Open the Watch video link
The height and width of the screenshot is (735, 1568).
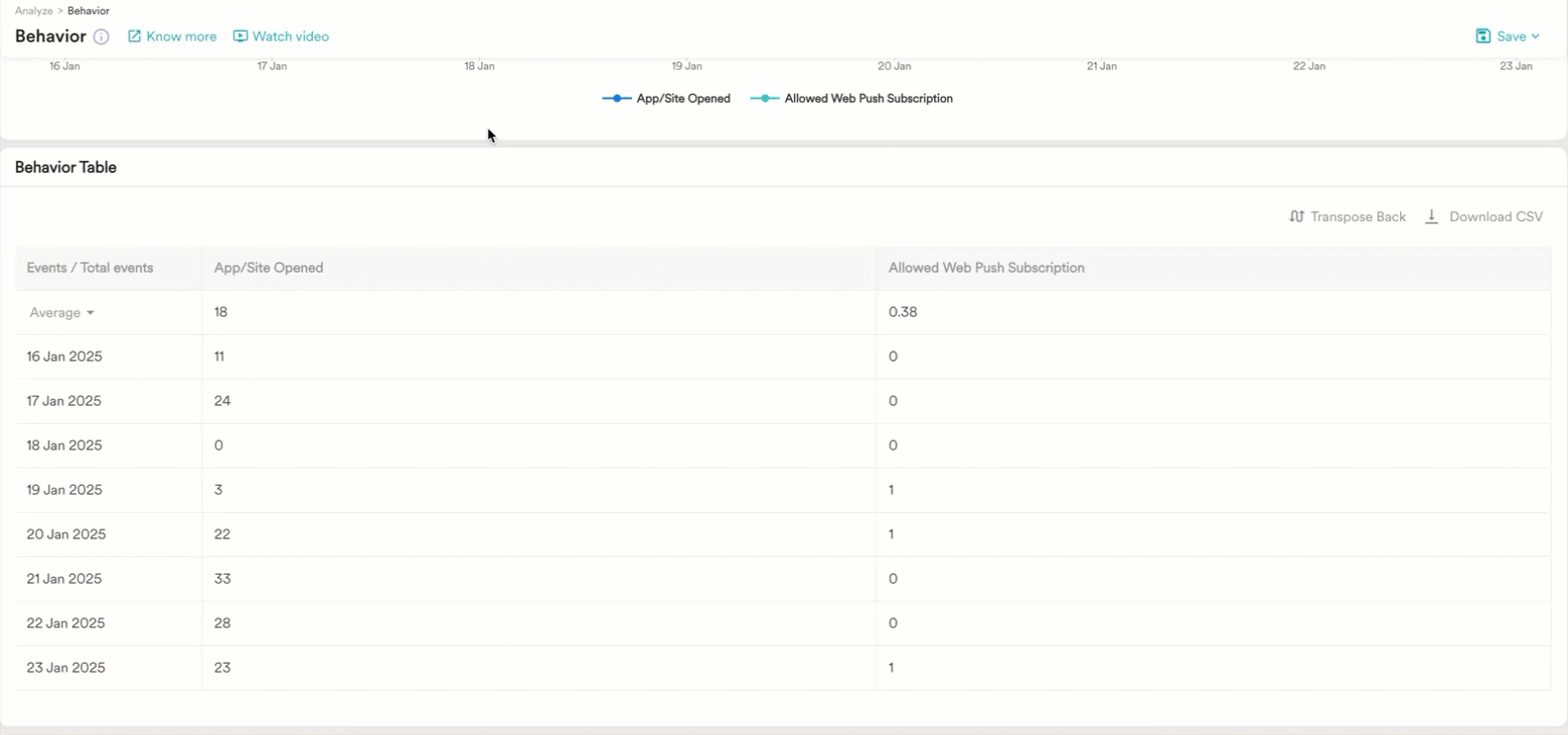click(290, 37)
